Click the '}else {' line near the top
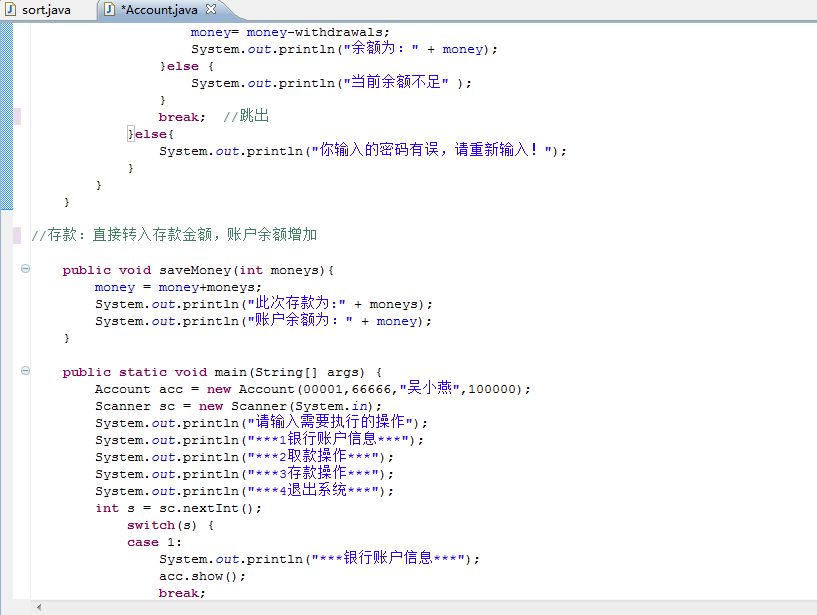This screenshot has height=615, width=817. pos(187,66)
